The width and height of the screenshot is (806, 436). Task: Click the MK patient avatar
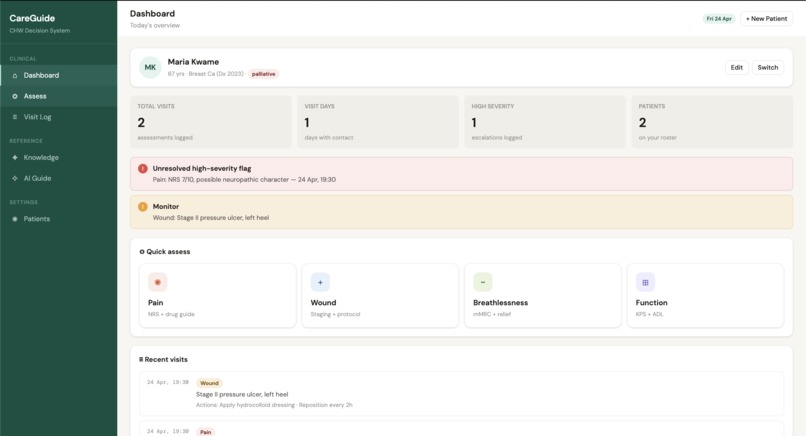tap(150, 67)
